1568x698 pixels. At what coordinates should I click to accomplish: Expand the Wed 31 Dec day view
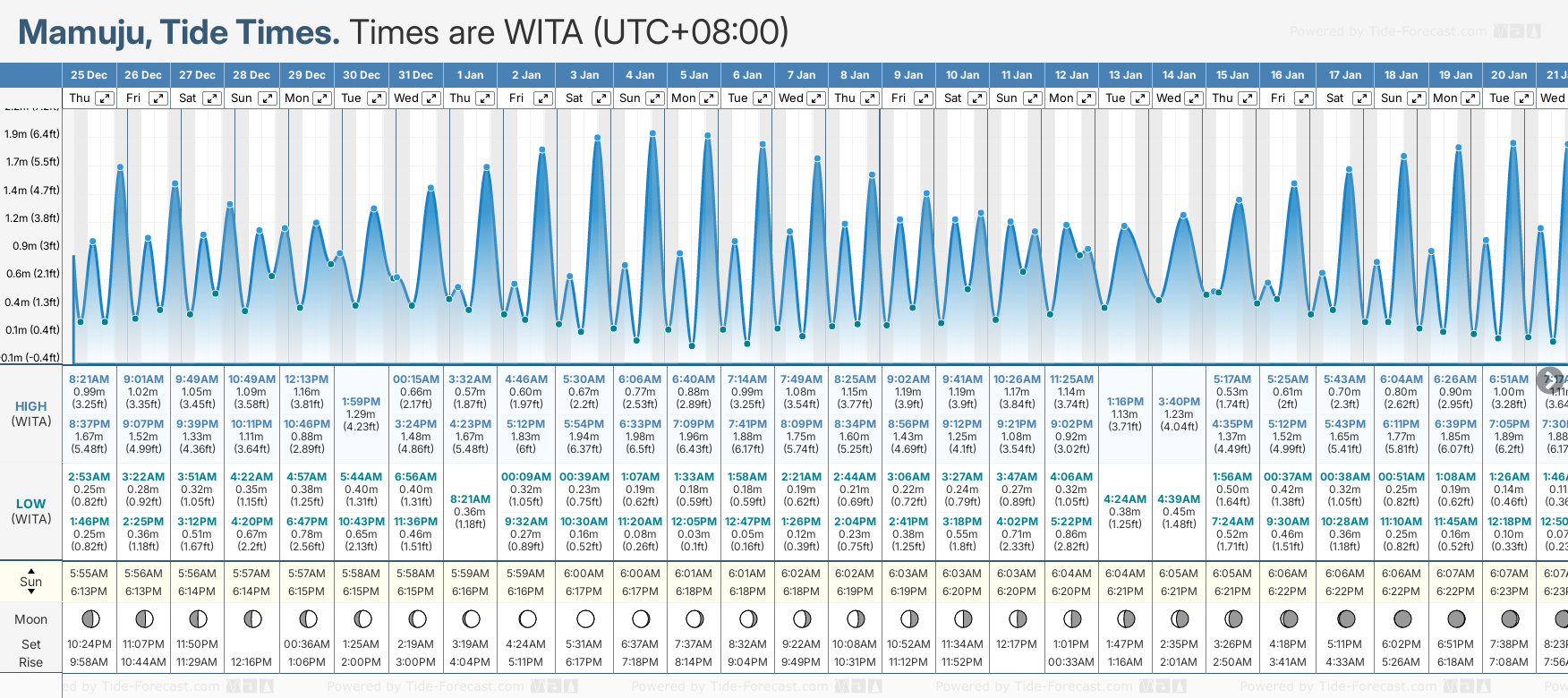(430, 98)
